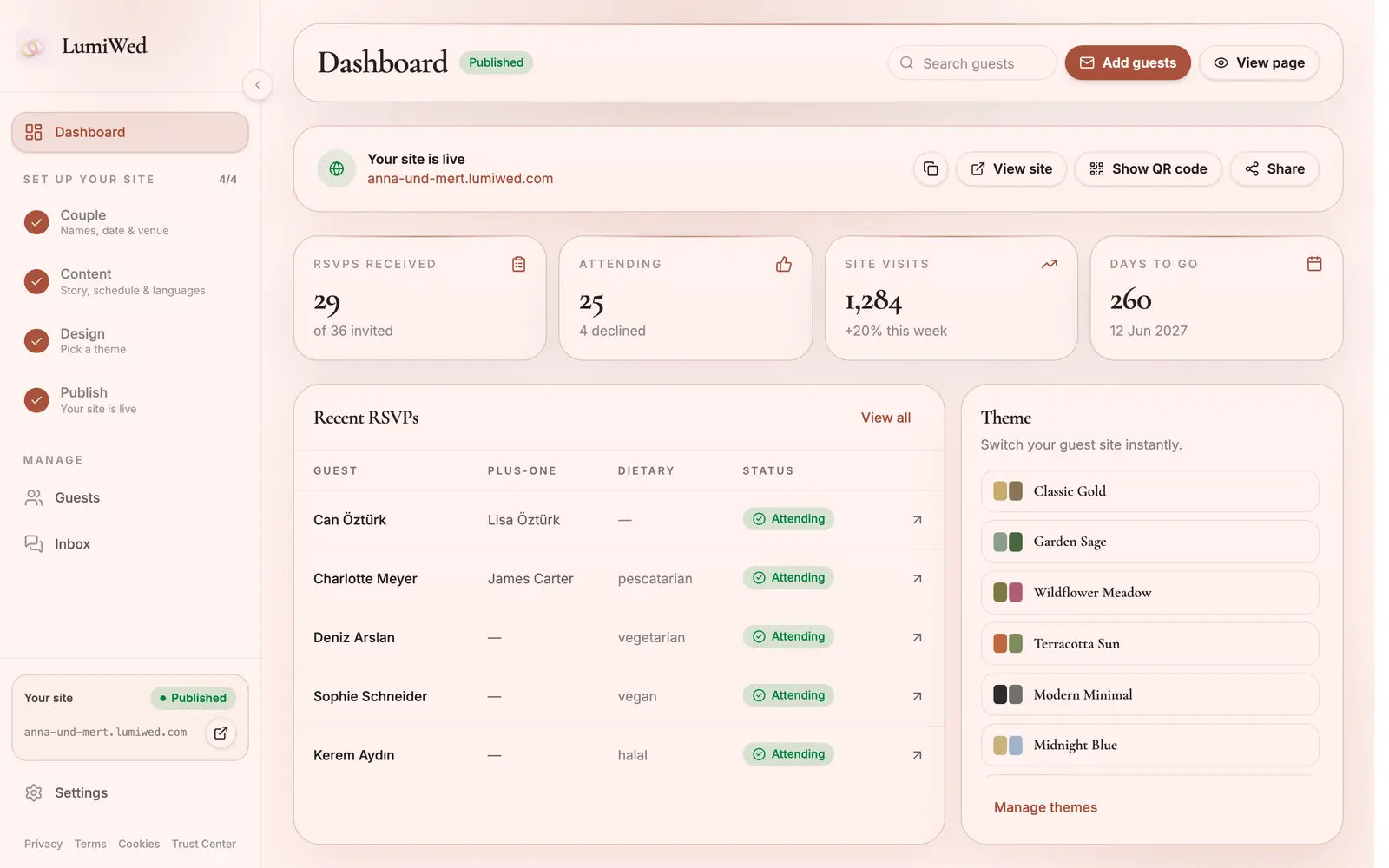Open the Inbox sidebar item
The width and height of the screenshot is (1389, 868).
130,544
